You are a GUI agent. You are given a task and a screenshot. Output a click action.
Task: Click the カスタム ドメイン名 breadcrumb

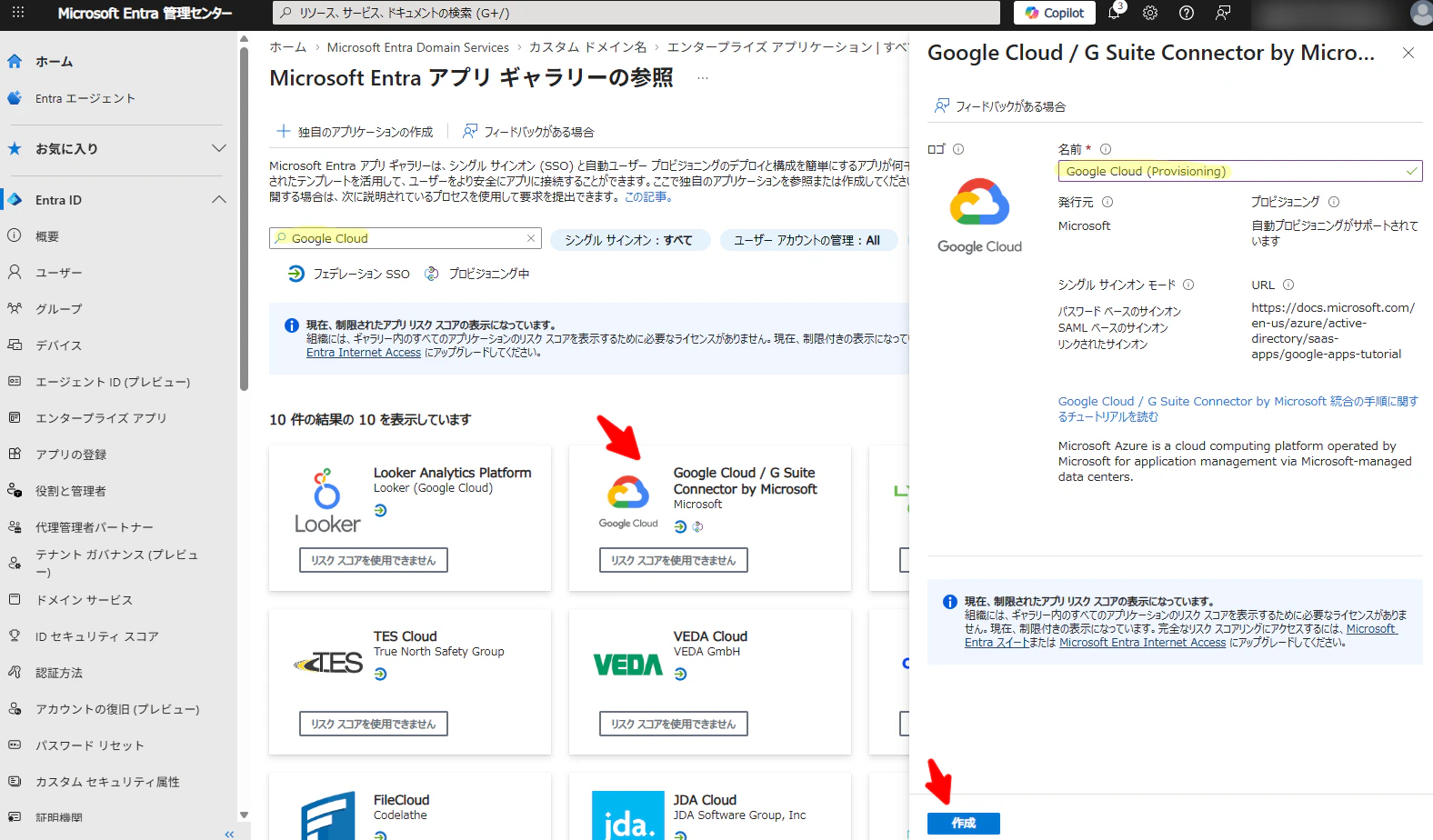pos(587,47)
